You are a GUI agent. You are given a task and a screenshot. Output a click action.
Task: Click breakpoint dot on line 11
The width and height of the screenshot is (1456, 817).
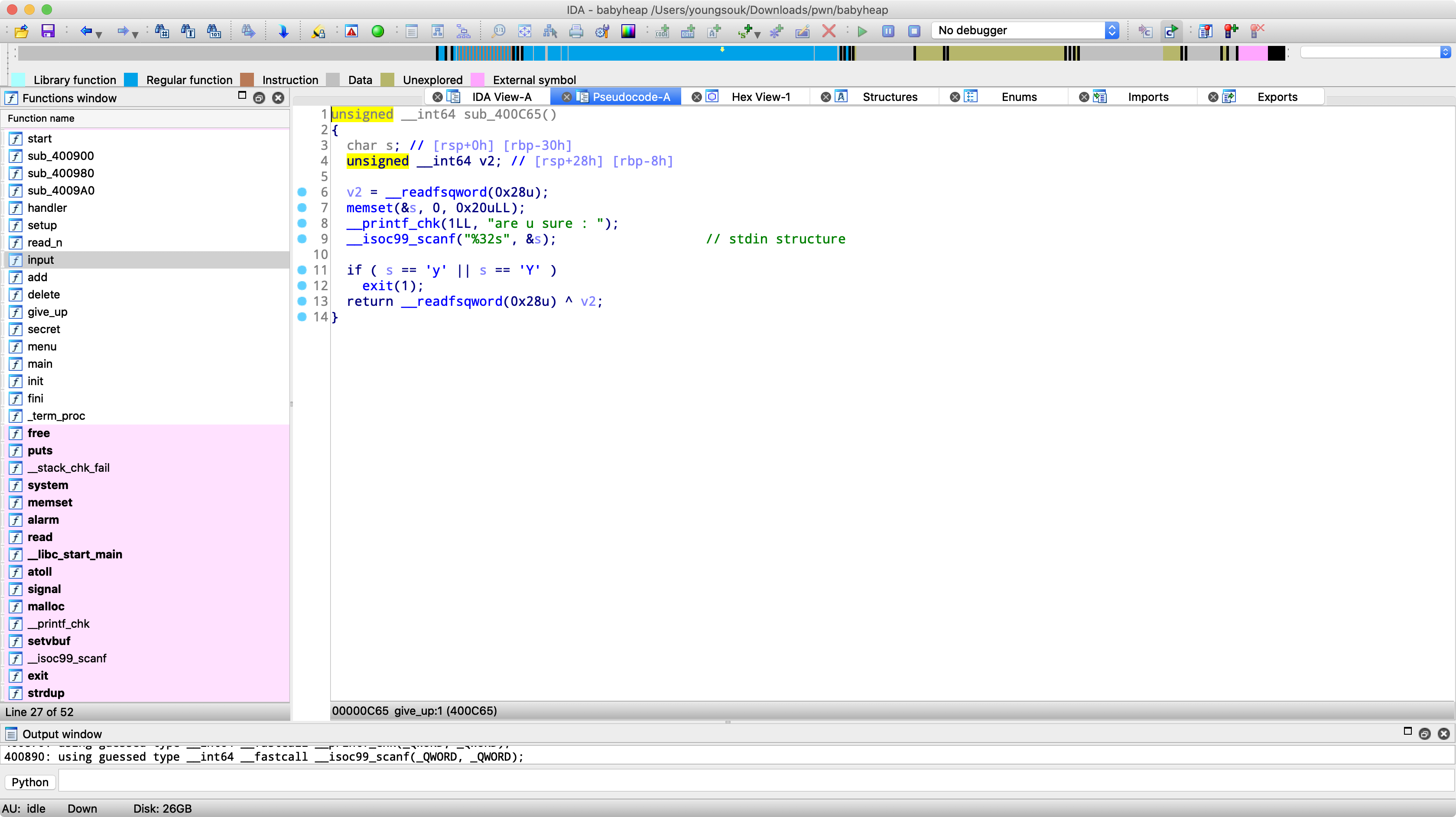pos(302,270)
